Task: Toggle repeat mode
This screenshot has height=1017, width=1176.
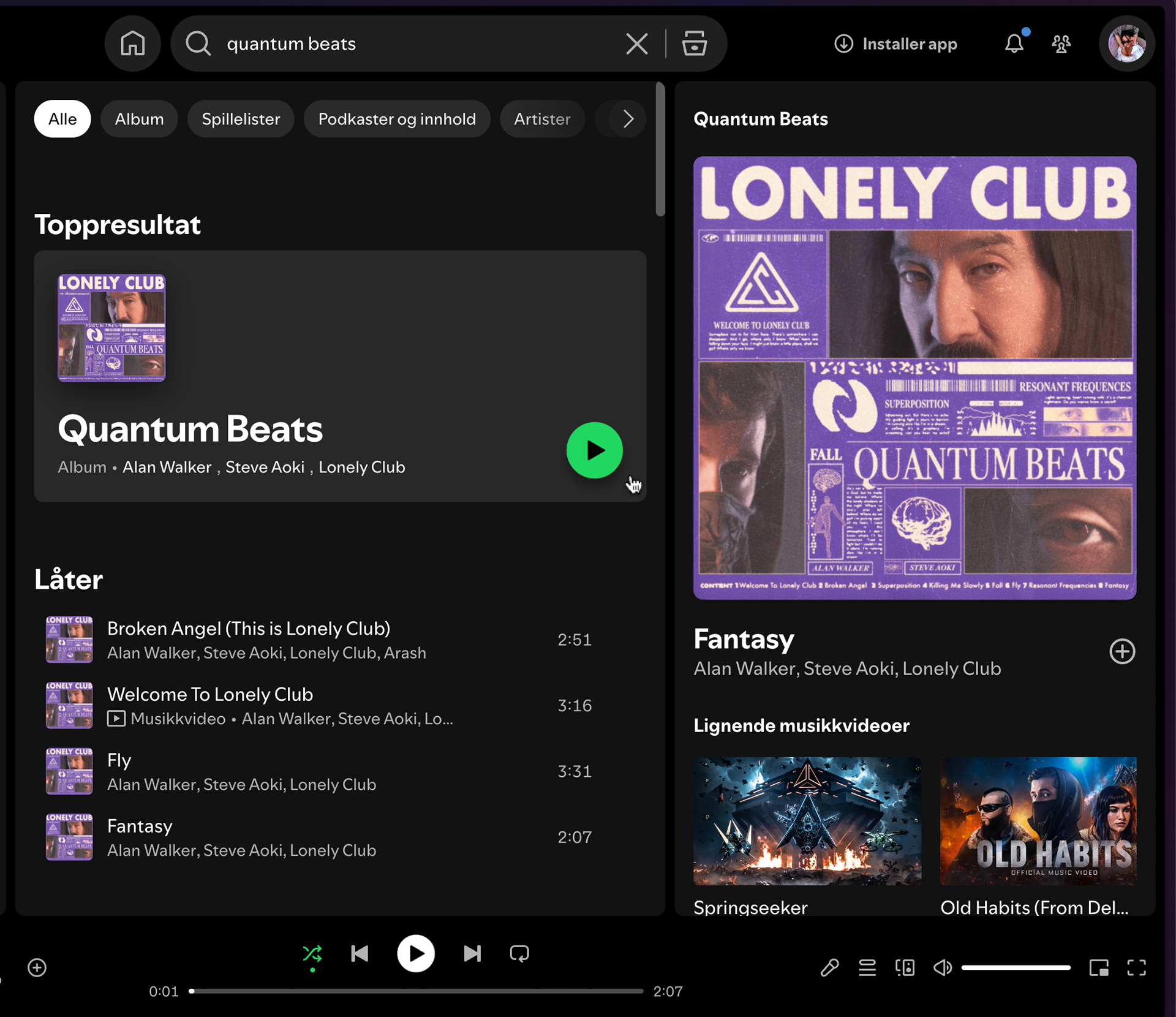Action: click(x=519, y=953)
